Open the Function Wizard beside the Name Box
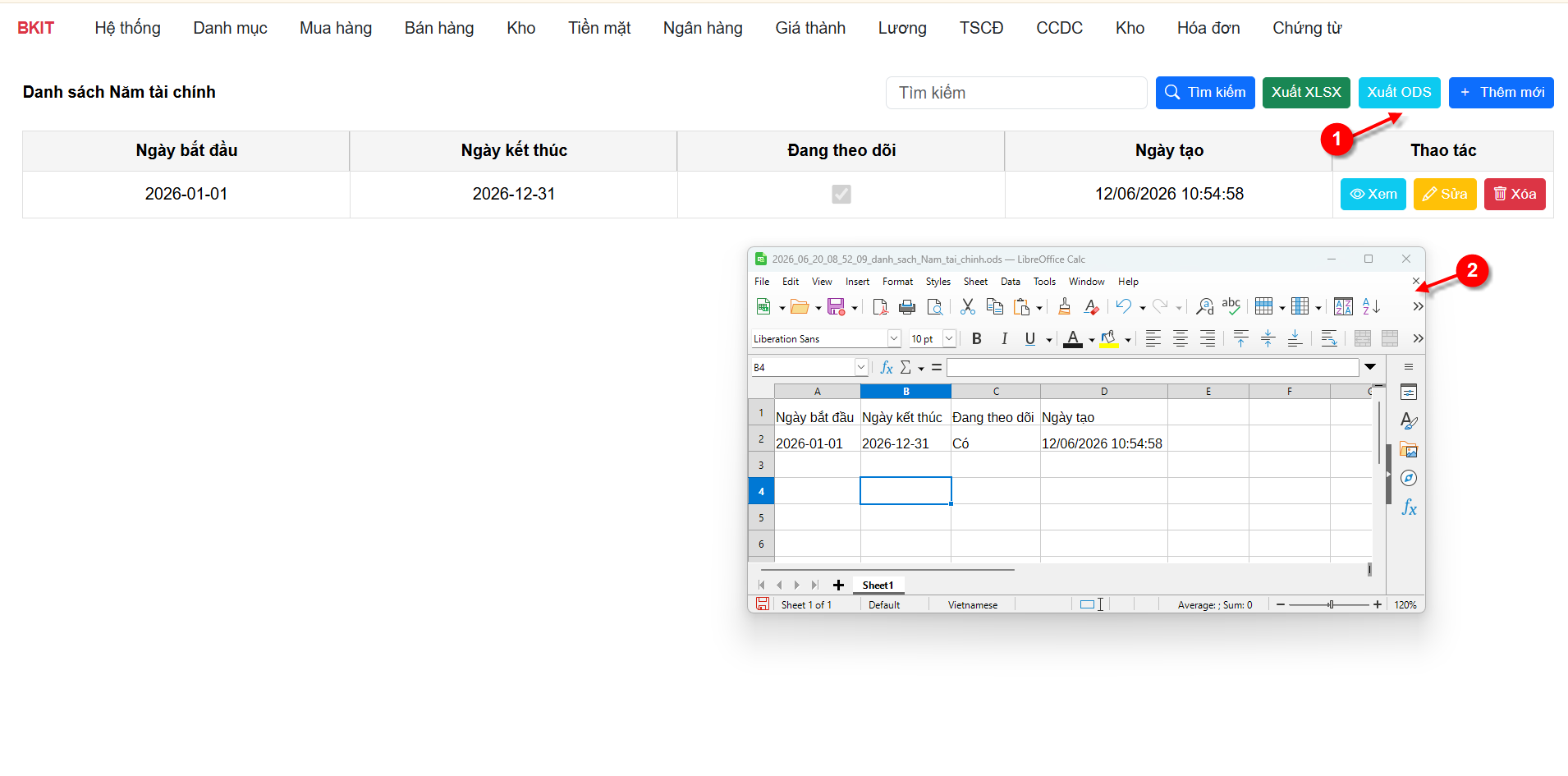This screenshot has height=776, width=1568. click(887, 368)
